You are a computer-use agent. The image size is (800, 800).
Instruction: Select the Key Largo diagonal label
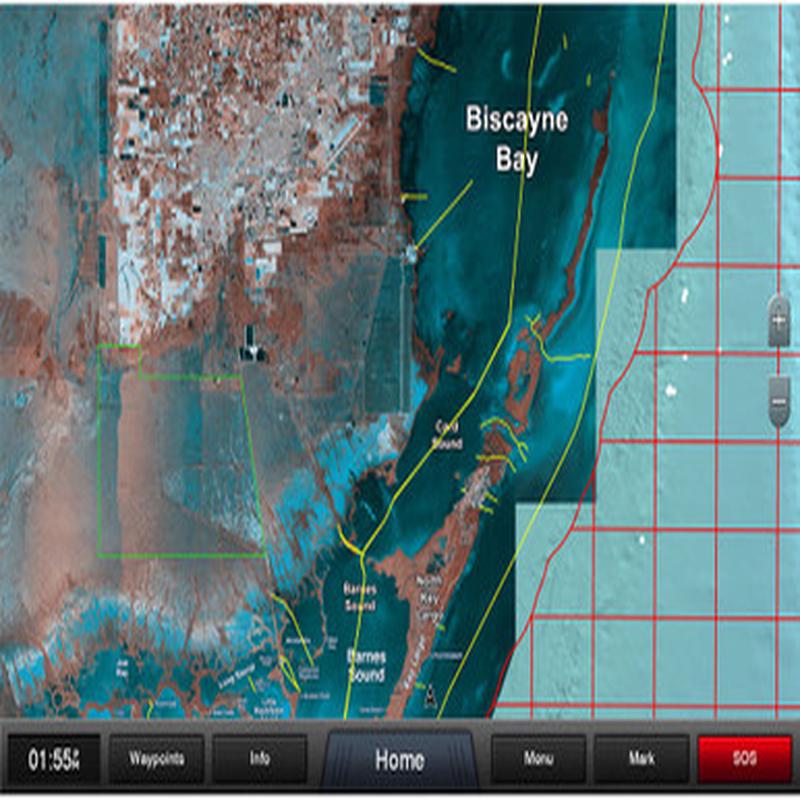click(414, 663)
